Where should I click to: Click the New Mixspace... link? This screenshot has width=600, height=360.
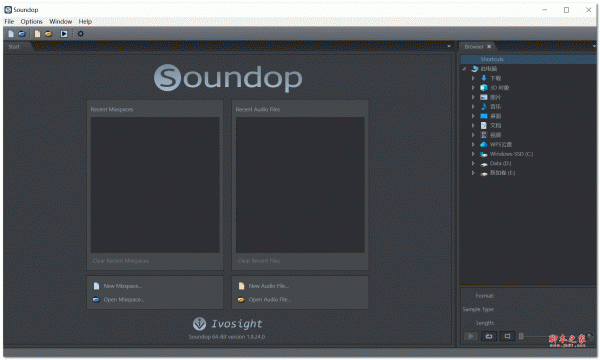coord(122,286)
